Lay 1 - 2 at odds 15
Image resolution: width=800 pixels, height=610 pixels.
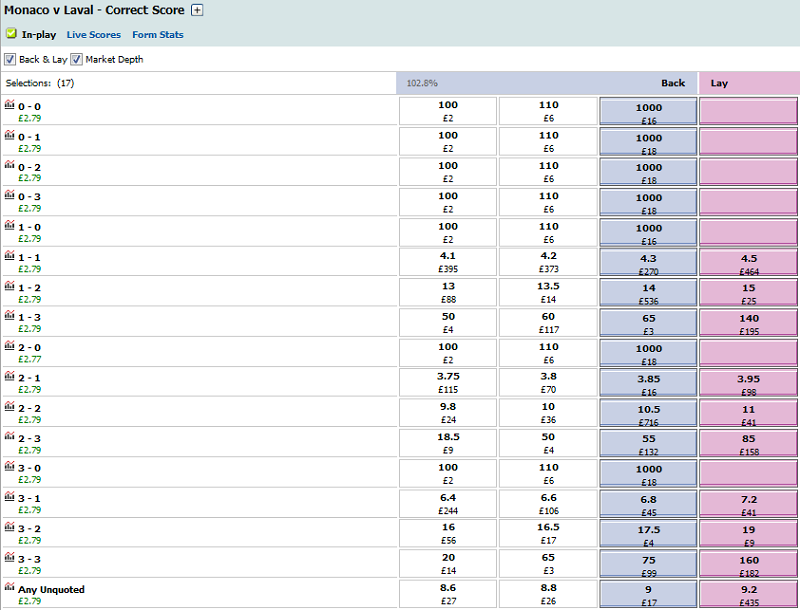pyautogui.click(x=748, y=292)
